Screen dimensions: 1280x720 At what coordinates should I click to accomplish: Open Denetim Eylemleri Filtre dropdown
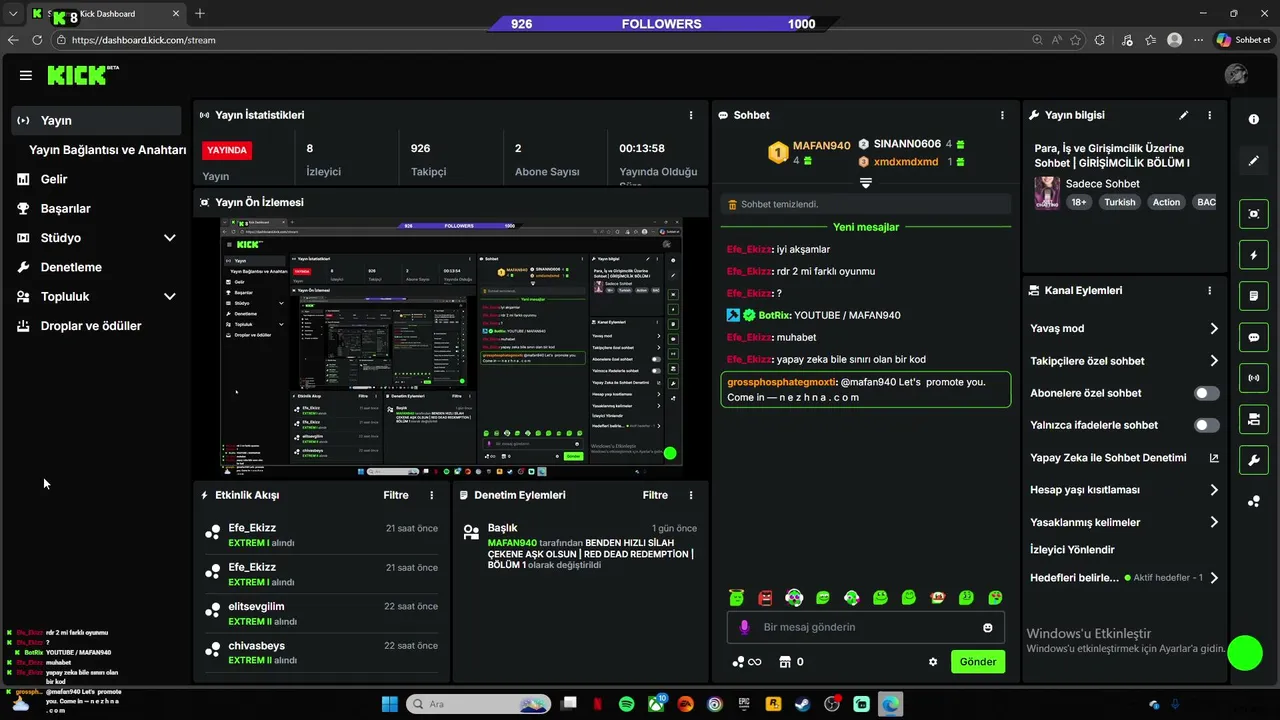pyautogui.click(x=655, y=495)
